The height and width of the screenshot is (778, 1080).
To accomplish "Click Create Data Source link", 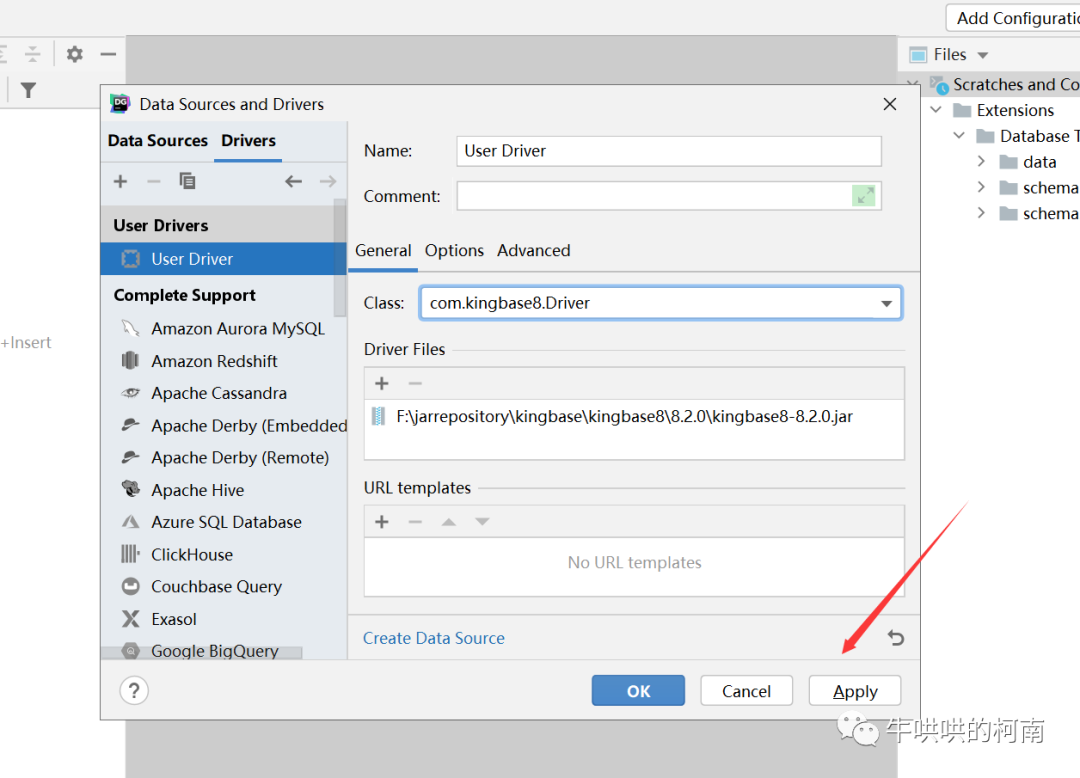I will 434,638.
